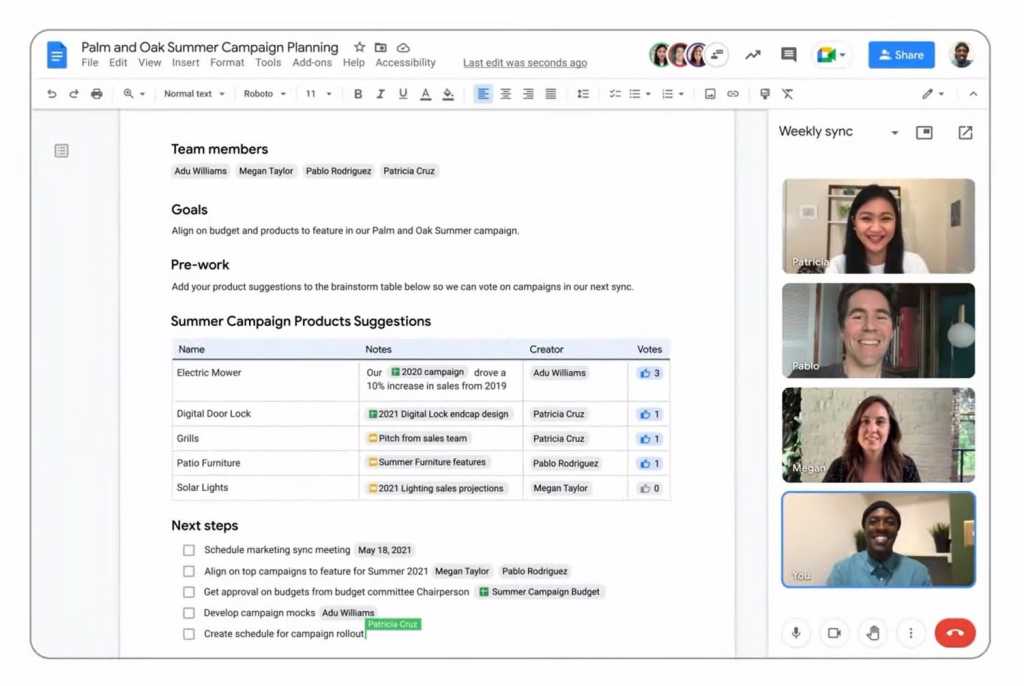Open the font size 11 dropdown
Image resolution: width=1024 pixels, height=686 pixels.
[319, 94]
